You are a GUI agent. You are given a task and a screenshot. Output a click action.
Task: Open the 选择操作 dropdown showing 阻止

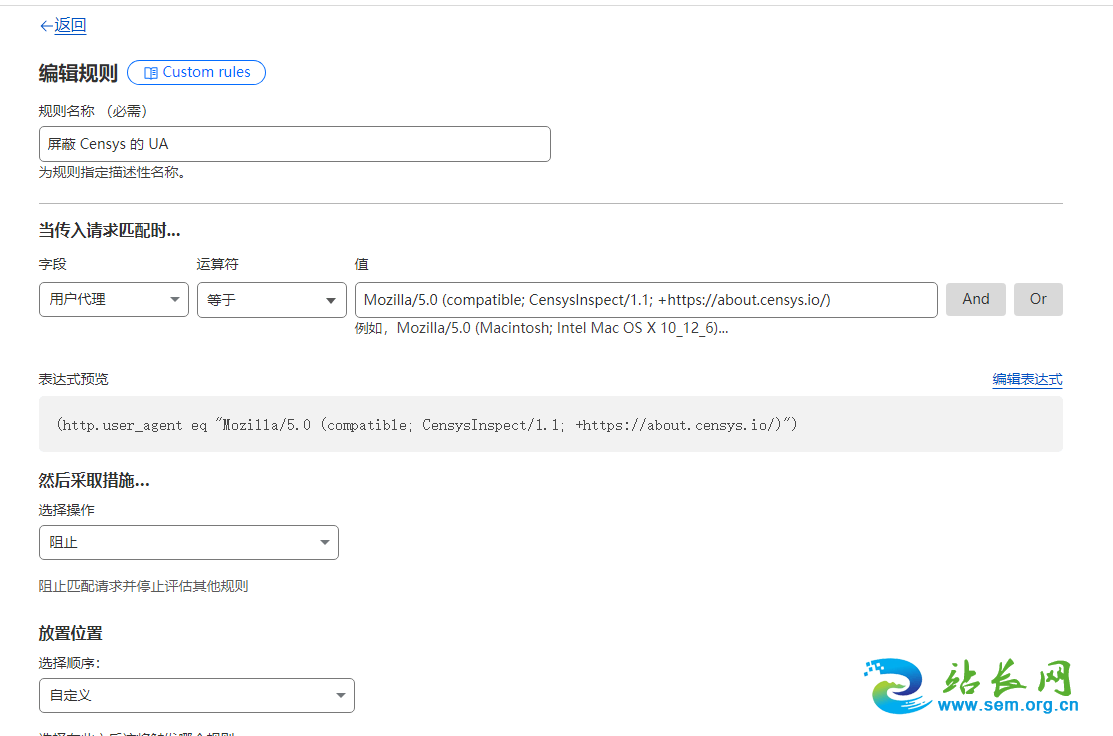[x=189, y=542]
